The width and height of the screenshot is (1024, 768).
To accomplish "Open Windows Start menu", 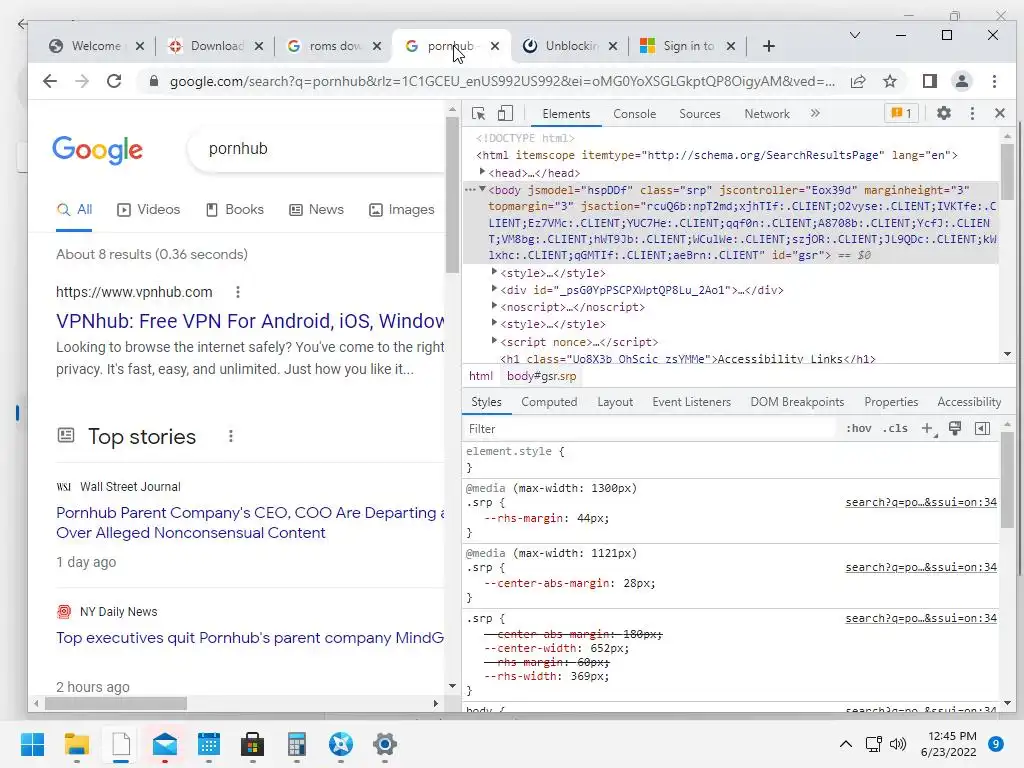I will [32, 744].
